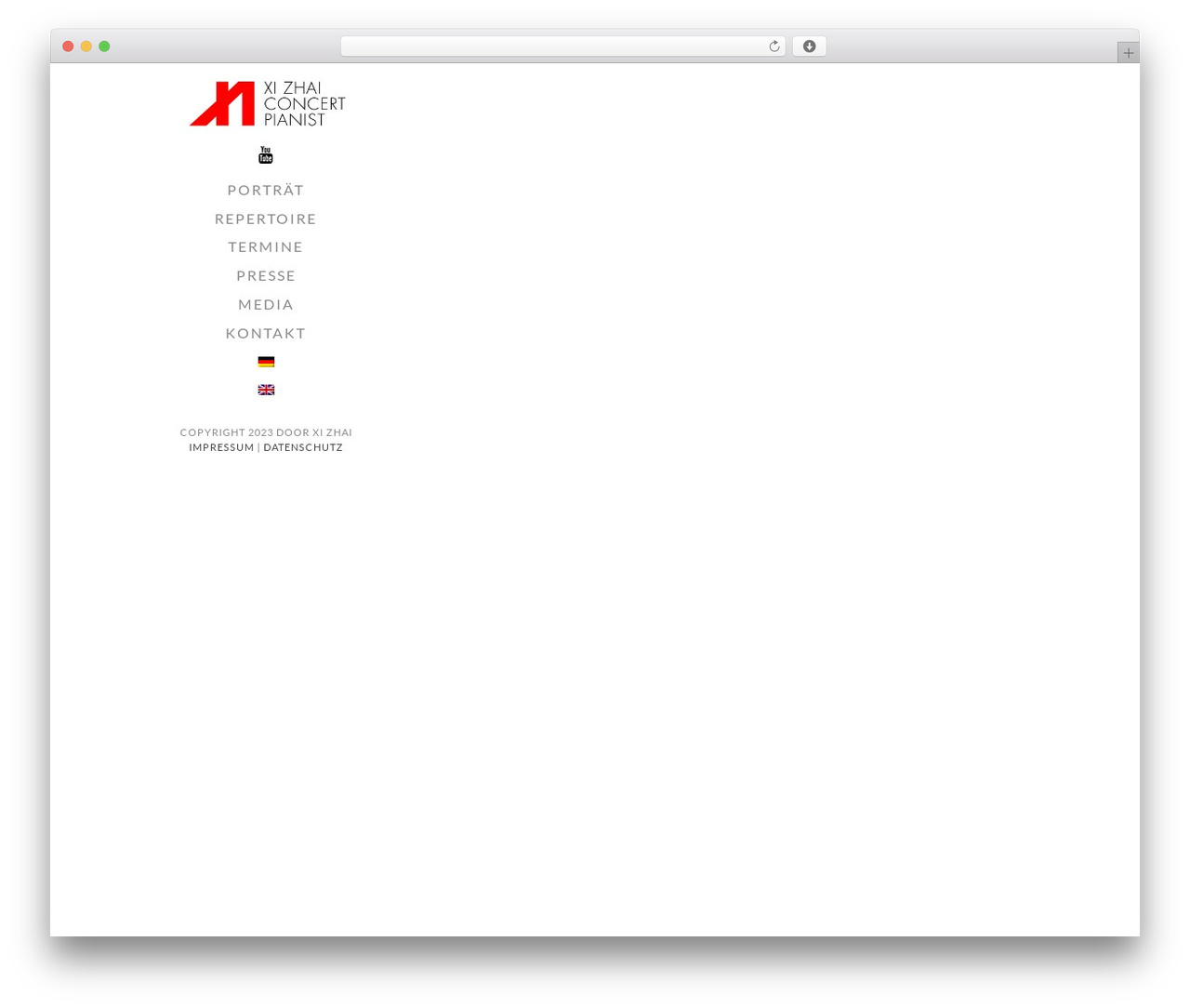Image resolution: width=1190 pixels, height=1008 pixels.
Task: Open the Termine menu item
Action: click(266, 246)
